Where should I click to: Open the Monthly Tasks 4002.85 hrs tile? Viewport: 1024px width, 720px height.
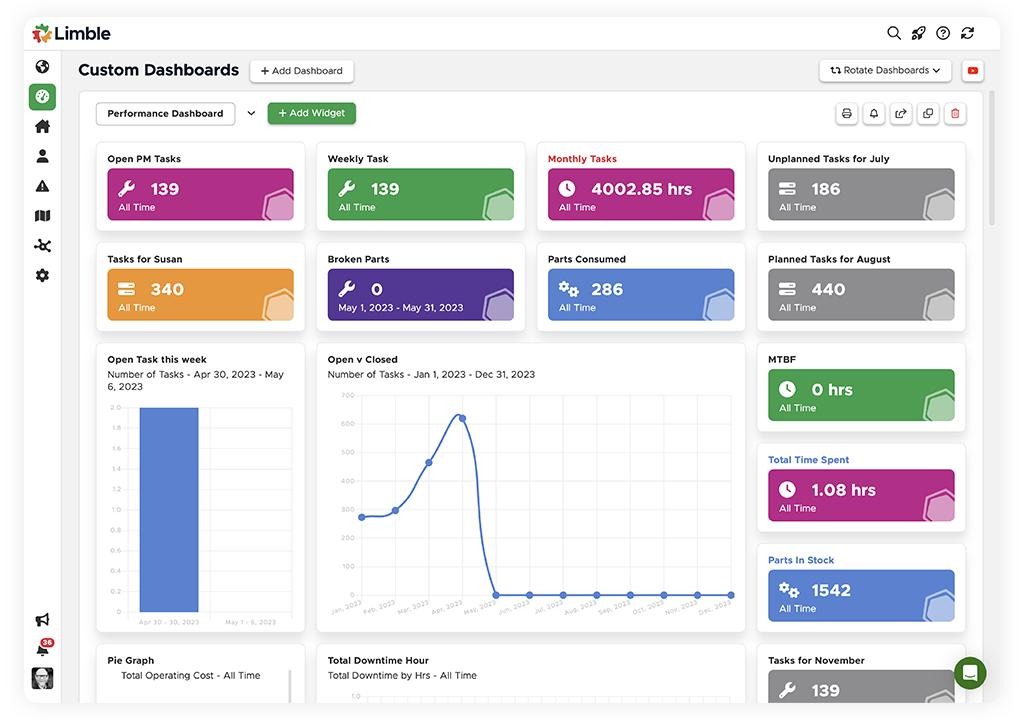(x=641, y=194)
